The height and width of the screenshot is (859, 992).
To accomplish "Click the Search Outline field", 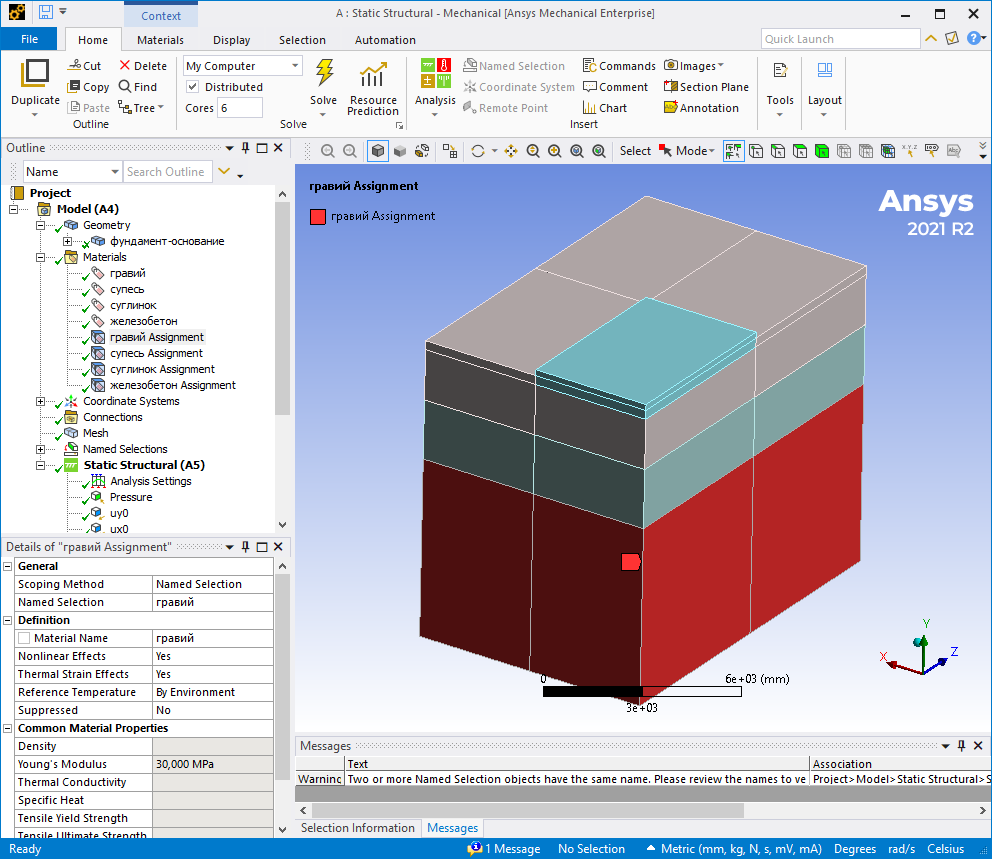I will (x=167, y=171).
